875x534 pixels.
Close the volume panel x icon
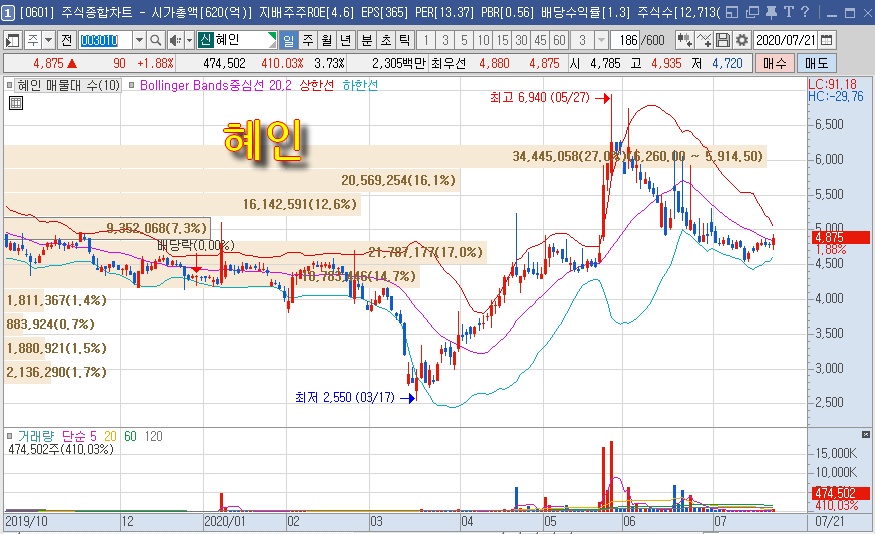[866, 435]
